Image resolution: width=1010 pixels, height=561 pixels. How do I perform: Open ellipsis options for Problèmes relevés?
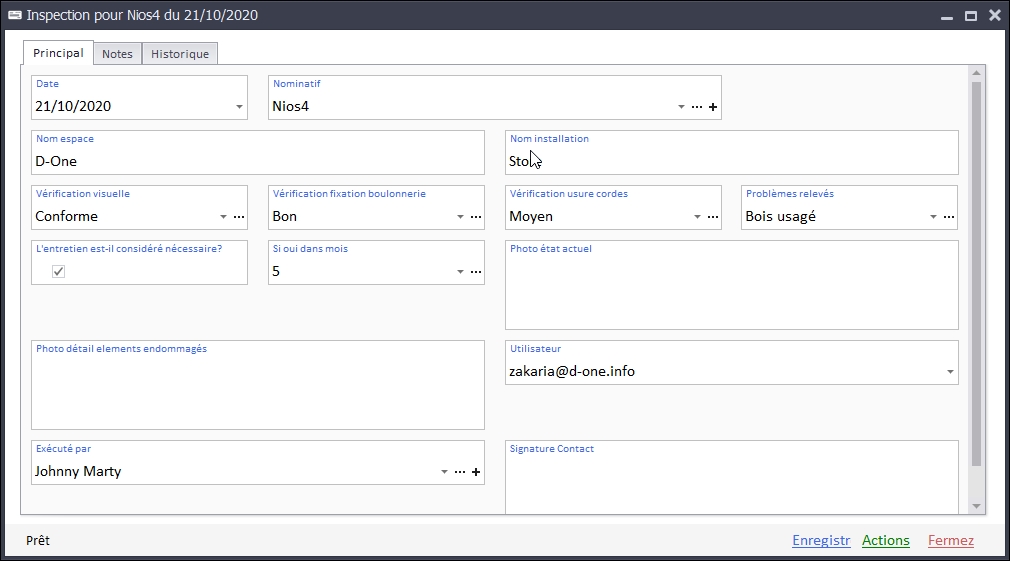[949, 217]
